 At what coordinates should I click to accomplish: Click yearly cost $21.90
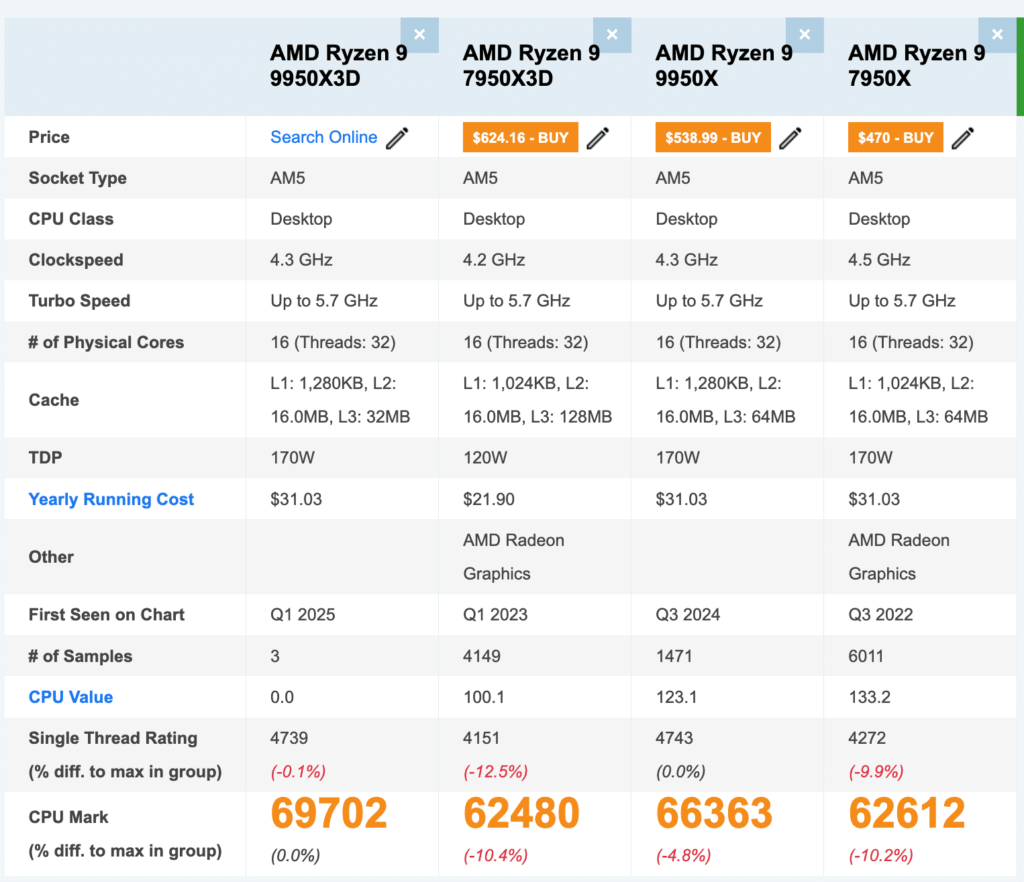coord(488,499)
